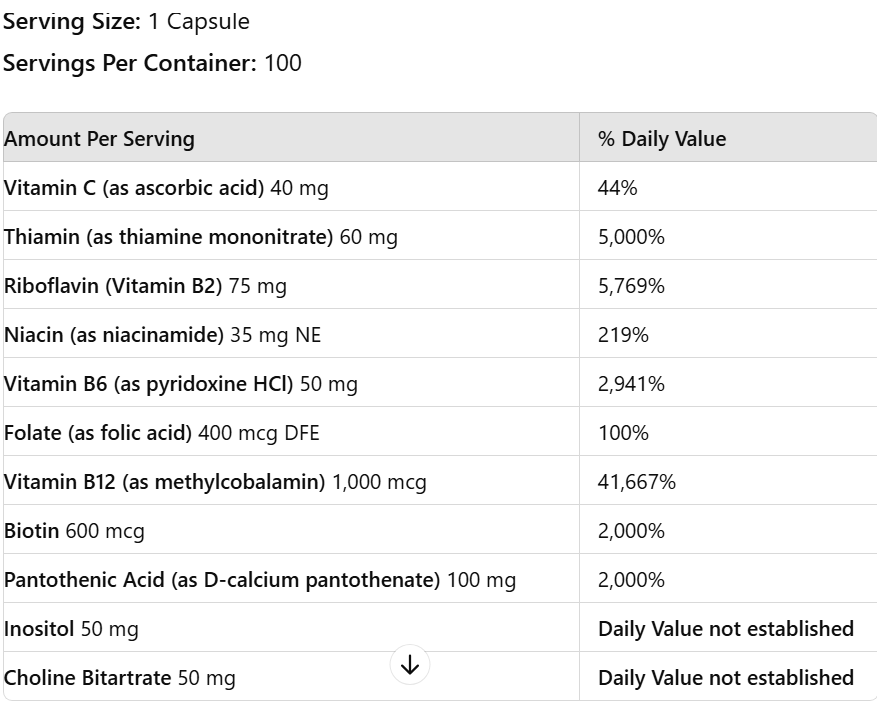Click the Servings Per Container 100 text
The image size is (877, 705).
pyautogui.click(x=152, y=63)
